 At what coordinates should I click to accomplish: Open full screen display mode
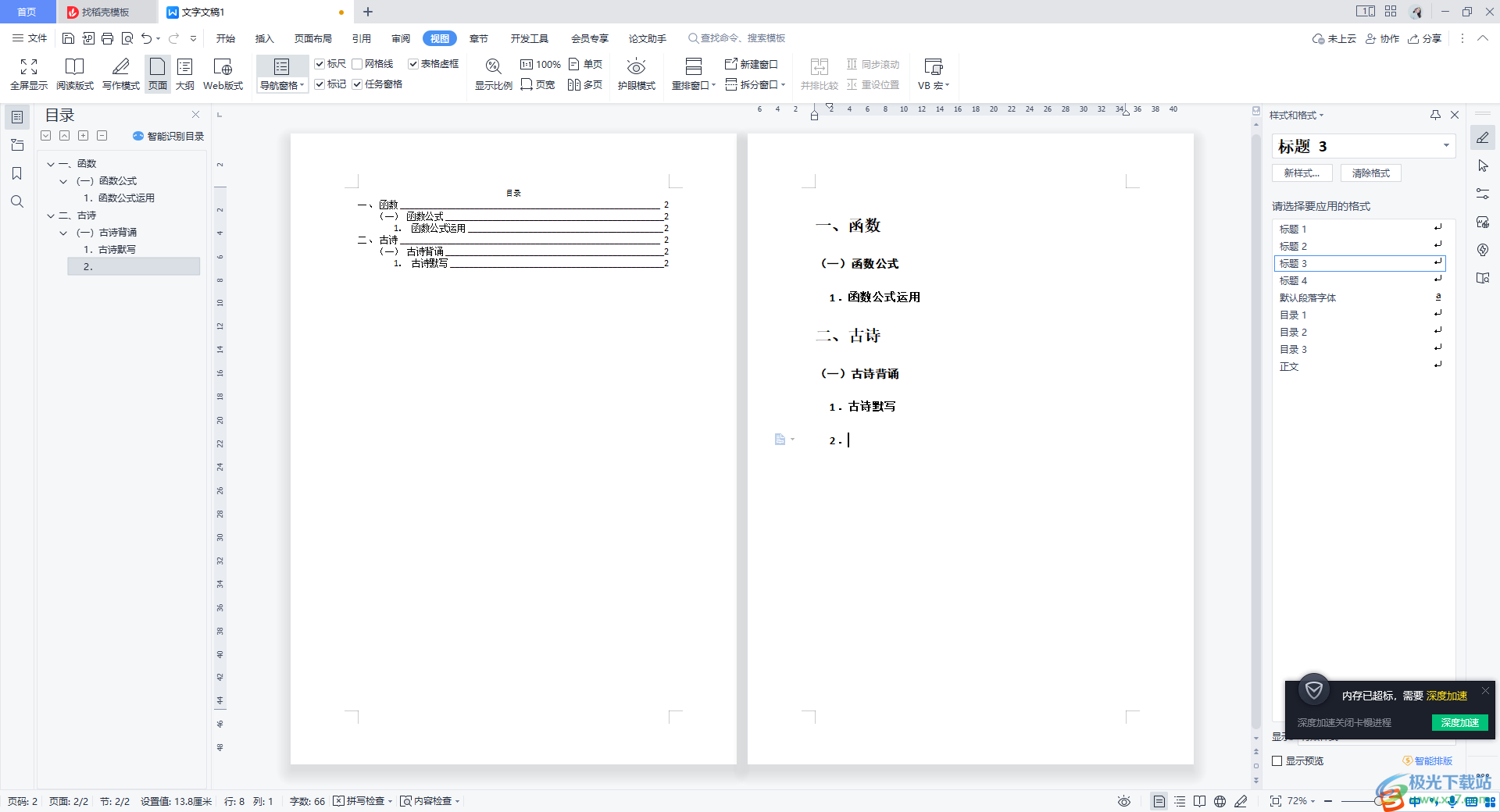coord(29,74)
